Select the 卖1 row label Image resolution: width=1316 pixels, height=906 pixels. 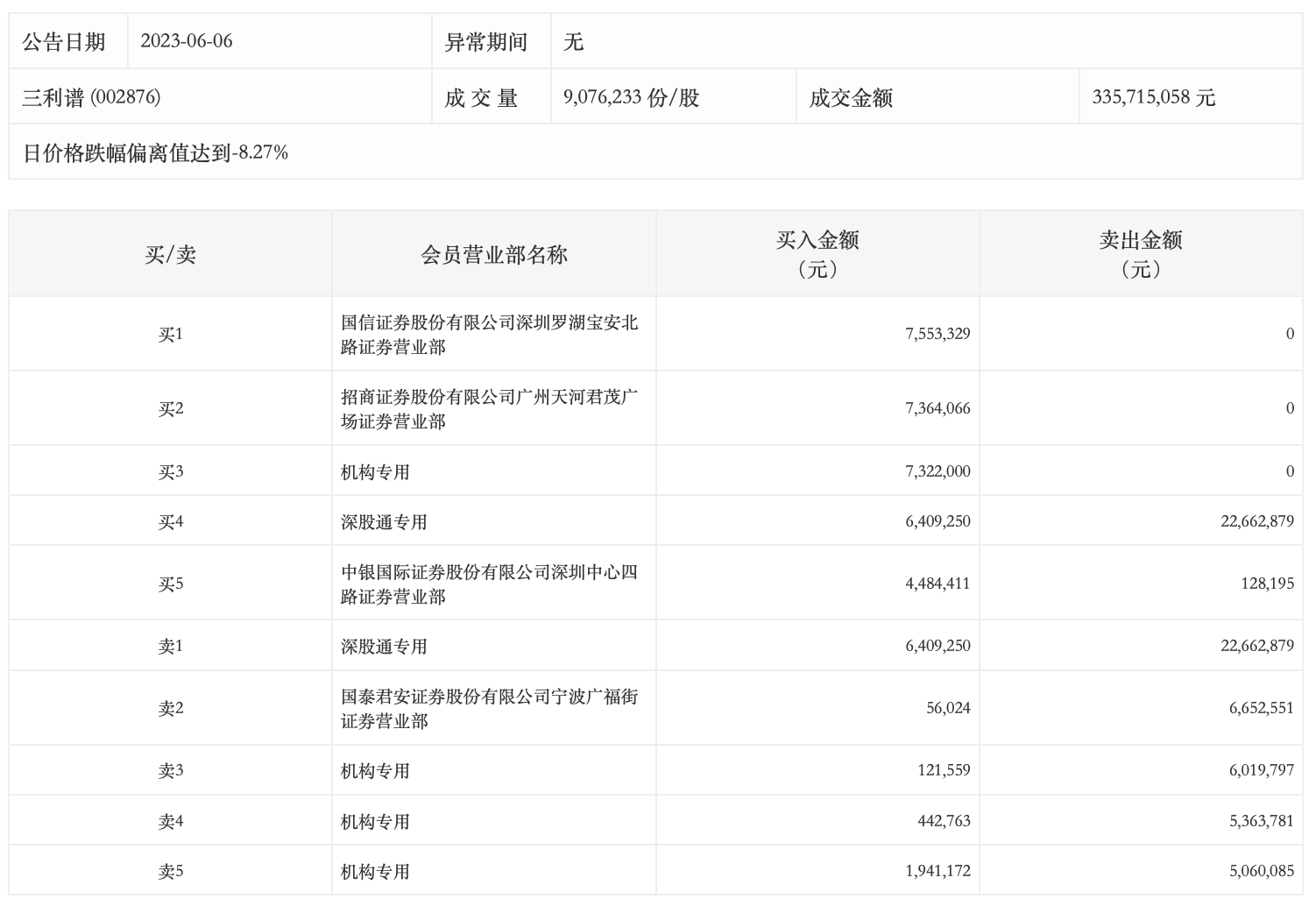170,646
